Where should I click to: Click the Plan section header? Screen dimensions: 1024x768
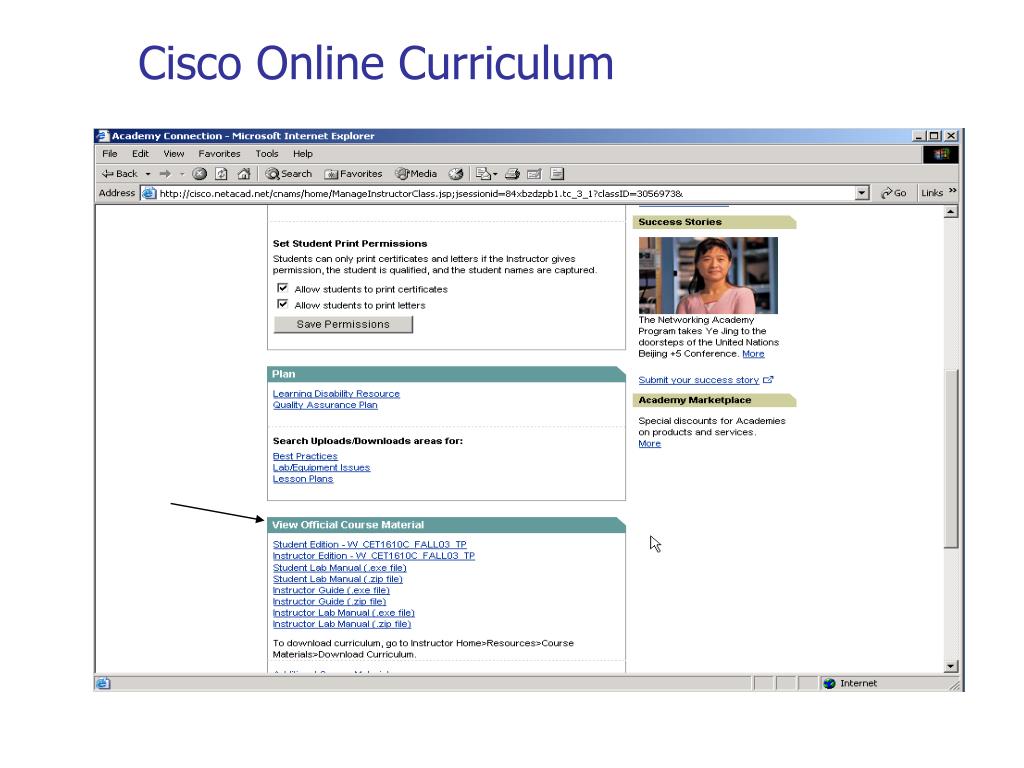(446, 374)
